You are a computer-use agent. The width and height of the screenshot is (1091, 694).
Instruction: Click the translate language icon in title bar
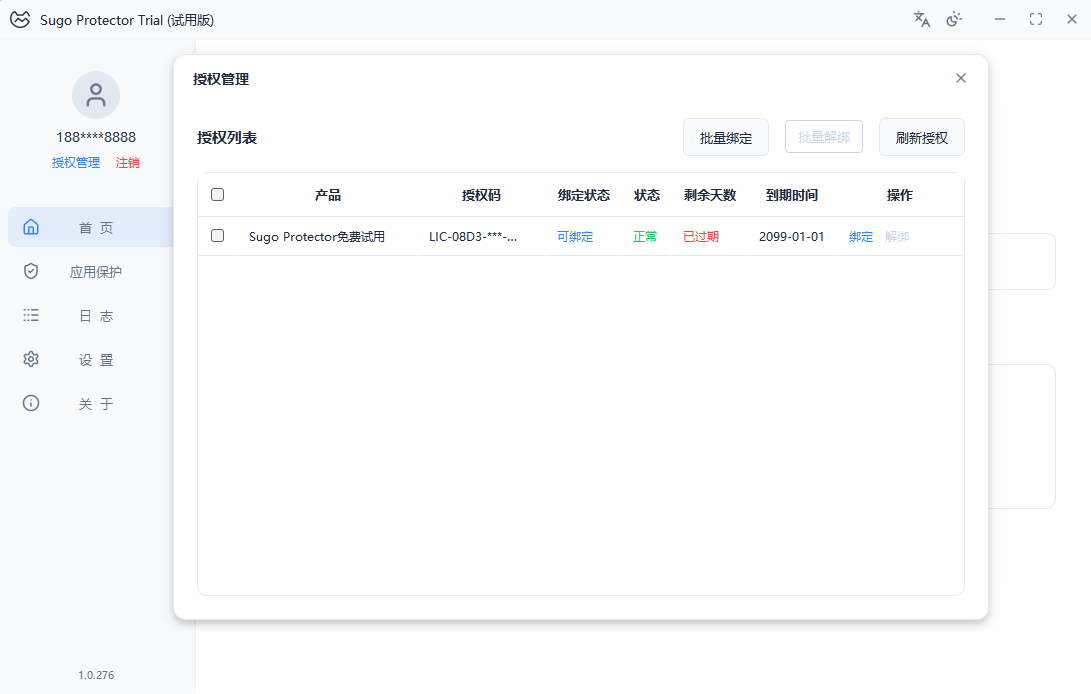click(922, 19)
